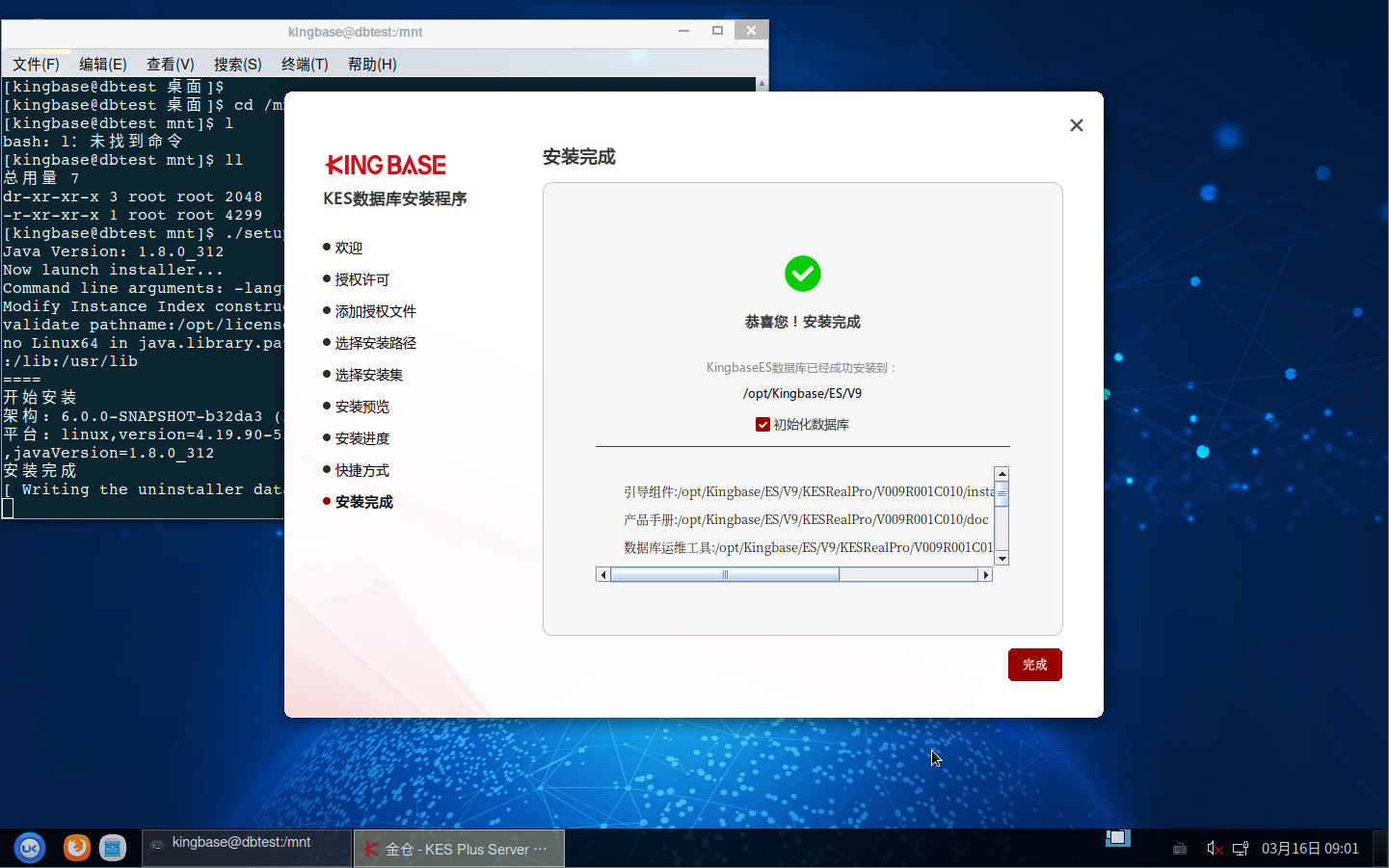This screenshot has width=1389, height=868.
Task: Close the KES installer dialog
Action: pos(1077,125)
